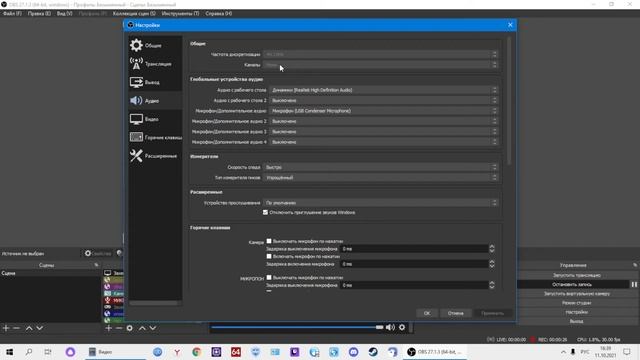640x360 pixels.
Task: Open the Микрофон/Дополнительное аудио device dropdown
Action: [x=383, y=111]
